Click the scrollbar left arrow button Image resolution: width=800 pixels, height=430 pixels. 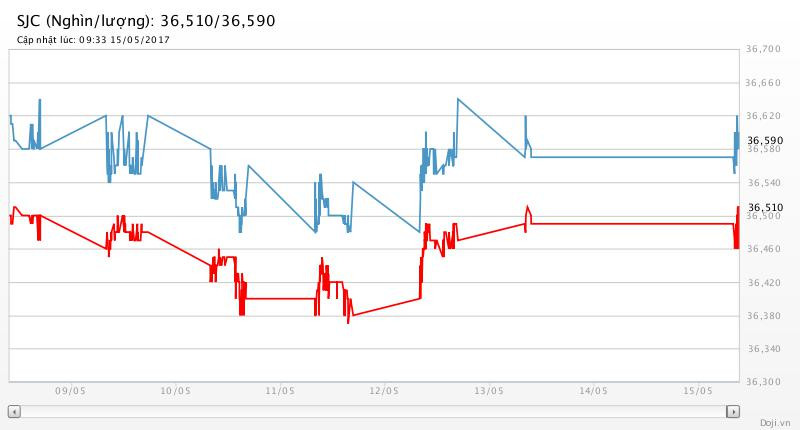pyautogui.click(x=14, y=411)
